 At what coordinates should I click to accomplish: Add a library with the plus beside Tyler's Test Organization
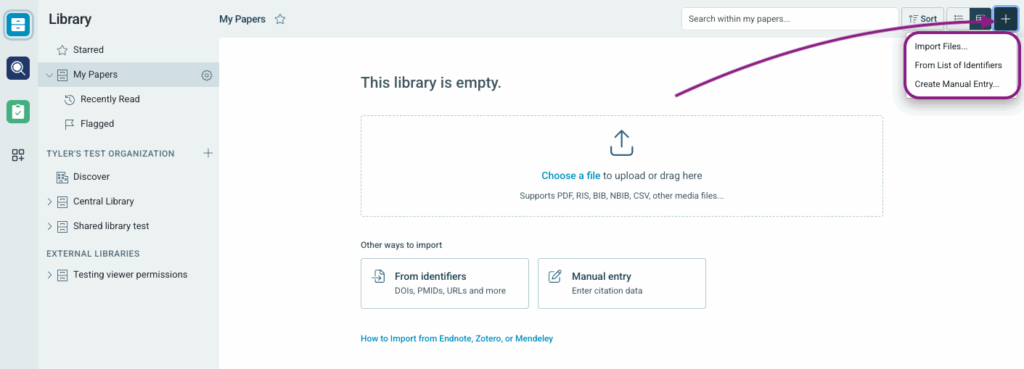pos(208,153)
